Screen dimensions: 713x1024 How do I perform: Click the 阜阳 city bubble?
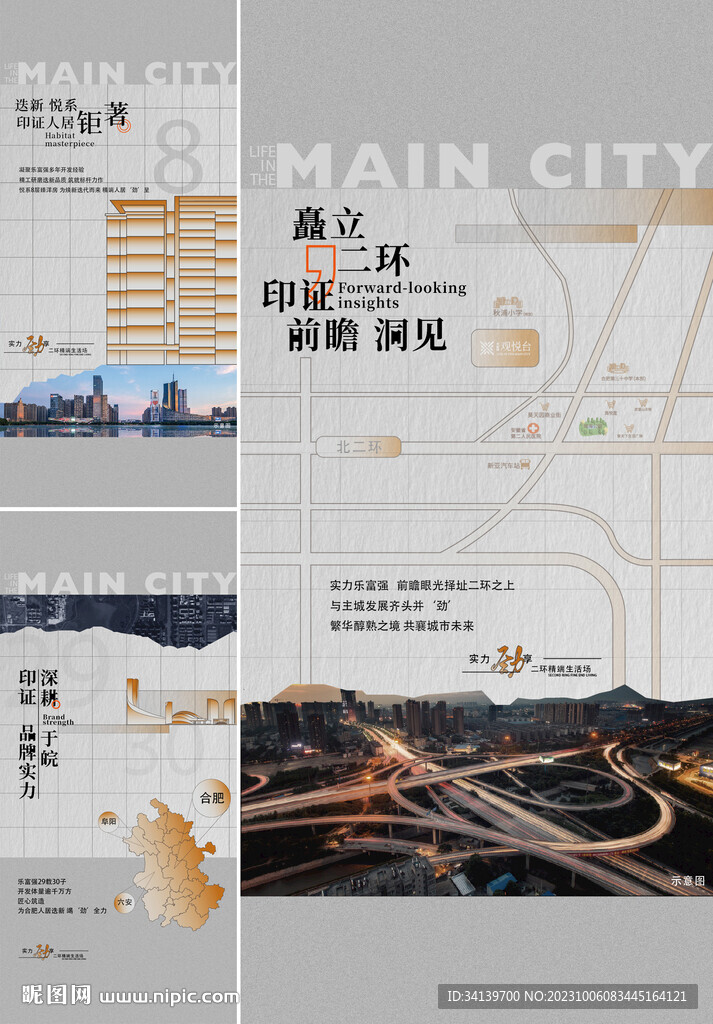pos(108,821)
